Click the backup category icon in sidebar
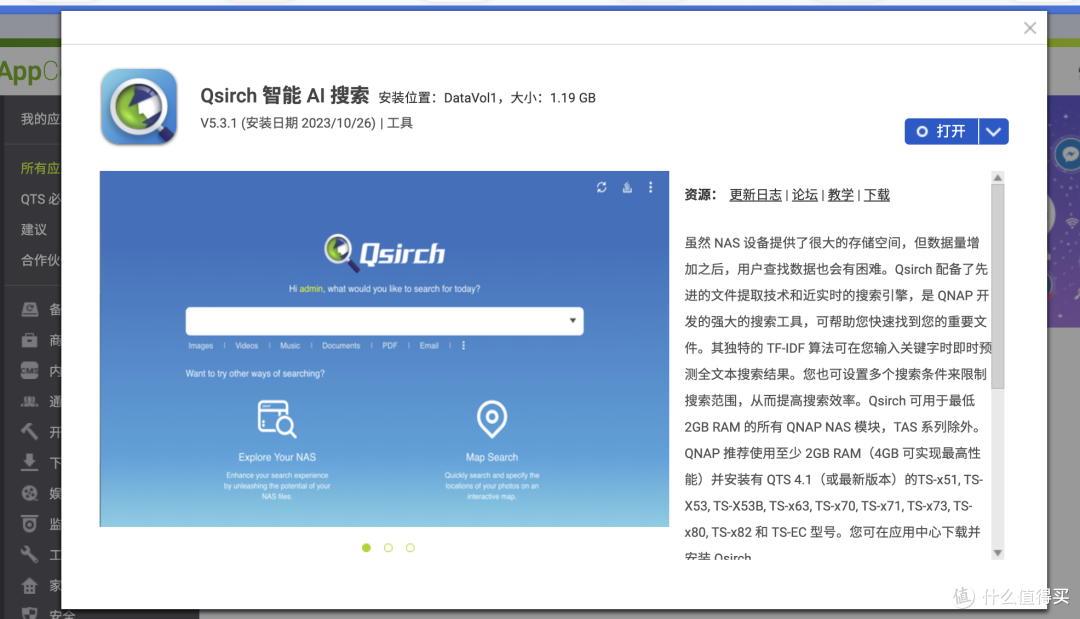The width and height of the screenshot is (1080, 619). click(x=30, y=309)
